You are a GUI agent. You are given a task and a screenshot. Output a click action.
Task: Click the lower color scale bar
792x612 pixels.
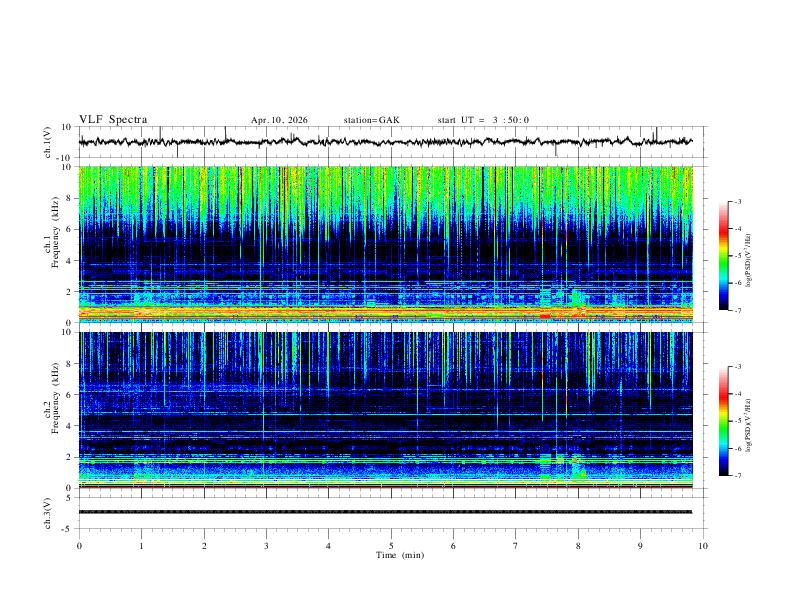(724, 421)
